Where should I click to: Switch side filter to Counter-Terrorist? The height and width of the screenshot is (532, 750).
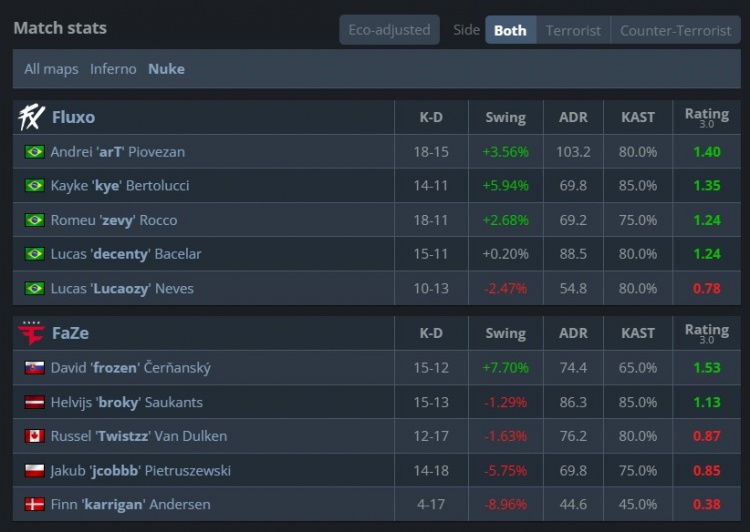[x=675, y=30]
